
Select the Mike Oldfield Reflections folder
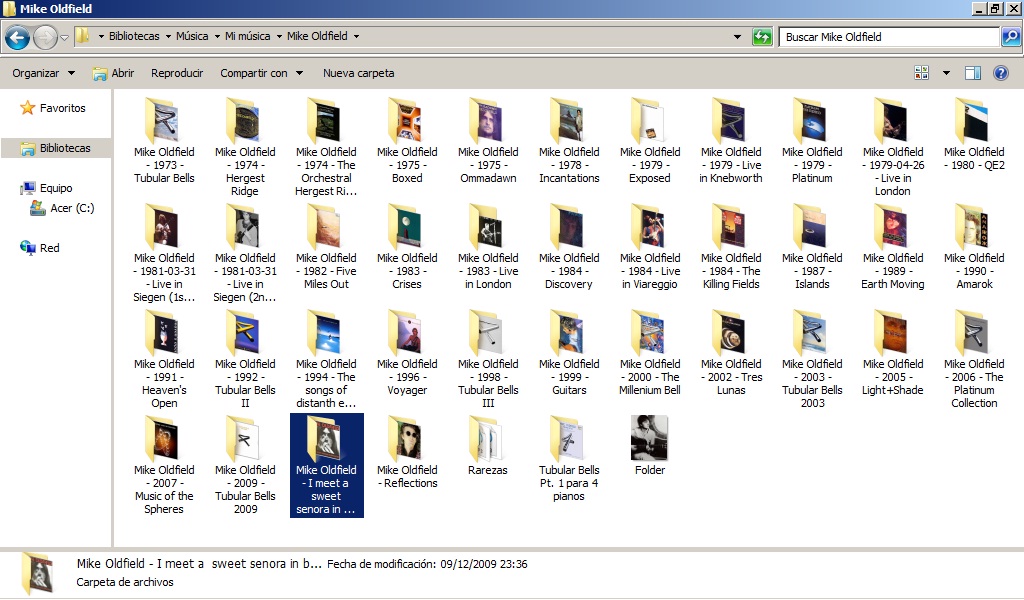pos(407,452)
